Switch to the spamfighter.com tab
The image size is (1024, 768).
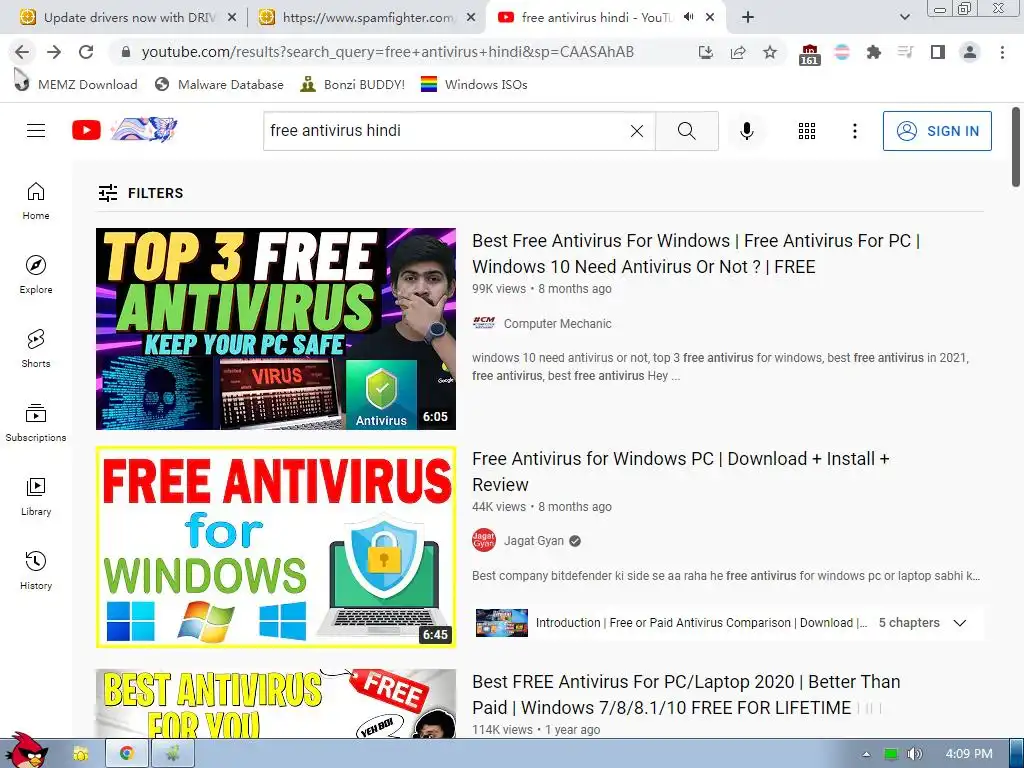pyautogui.click(x=366, y=18)
